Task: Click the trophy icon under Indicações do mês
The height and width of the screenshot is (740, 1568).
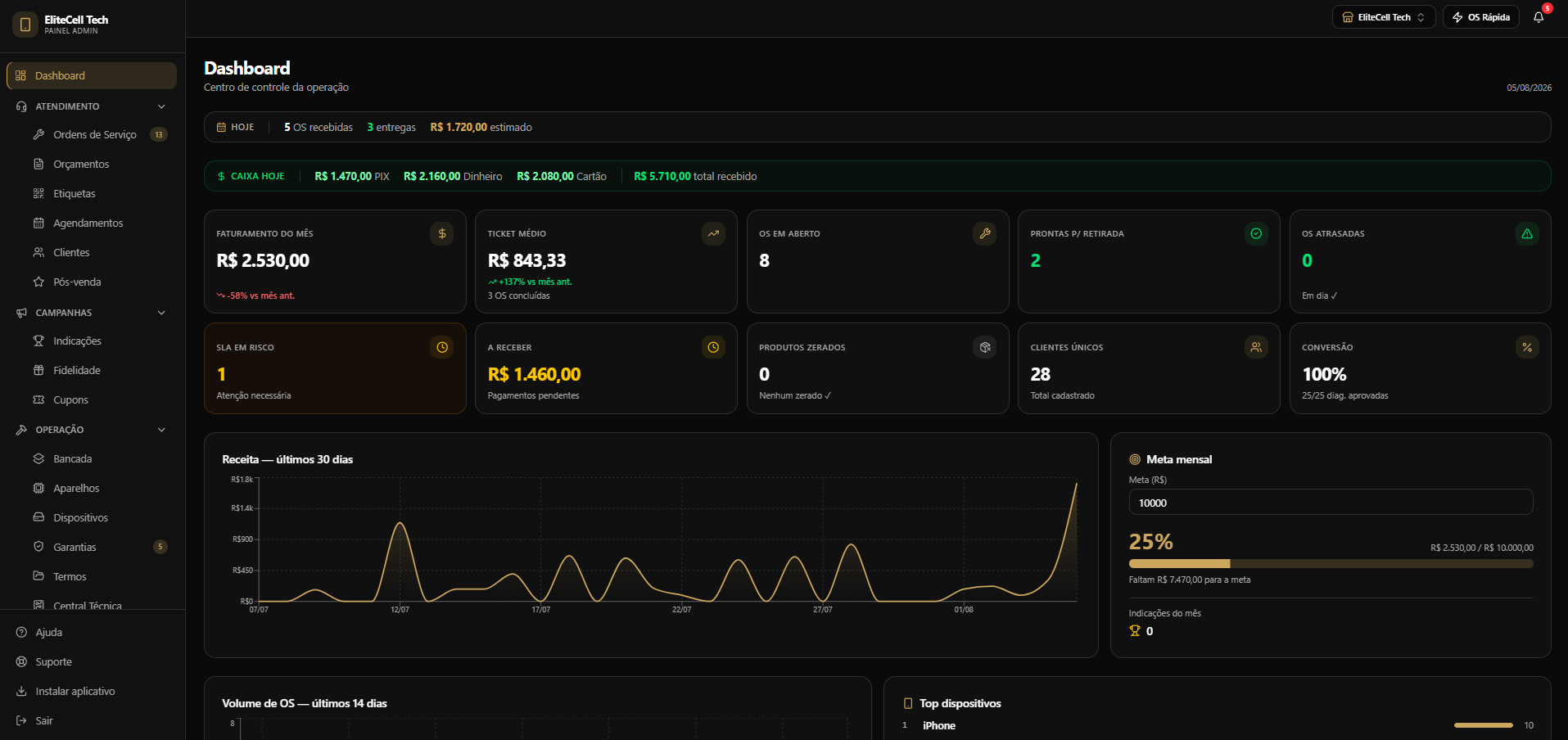Action: pos(1135,630)
